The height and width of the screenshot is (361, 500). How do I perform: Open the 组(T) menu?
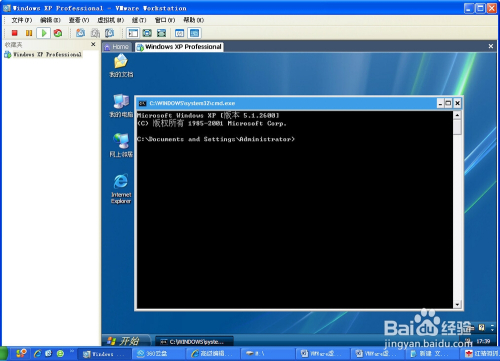pos(139,20)
